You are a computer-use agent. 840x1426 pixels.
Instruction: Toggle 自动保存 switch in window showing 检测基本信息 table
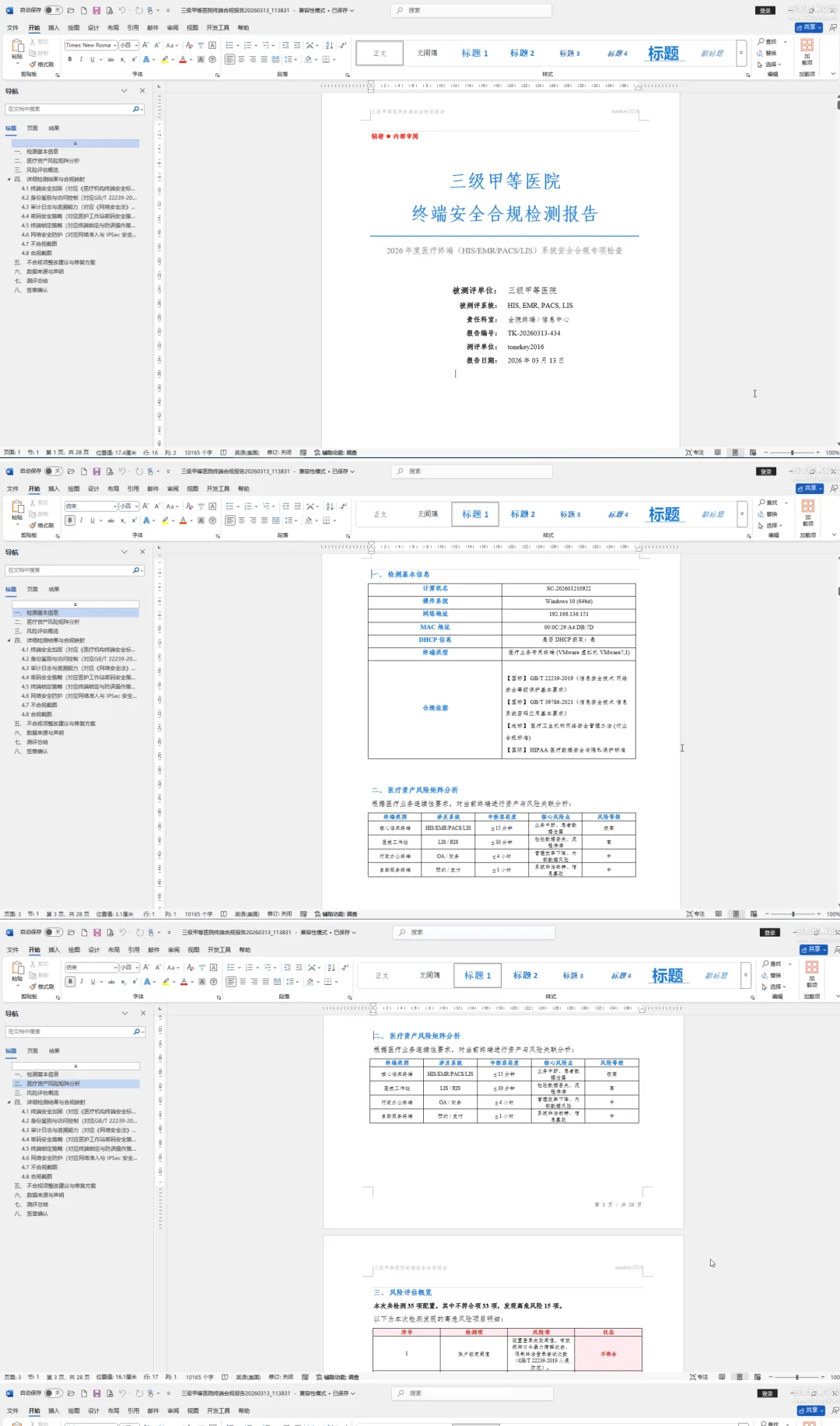53,471
